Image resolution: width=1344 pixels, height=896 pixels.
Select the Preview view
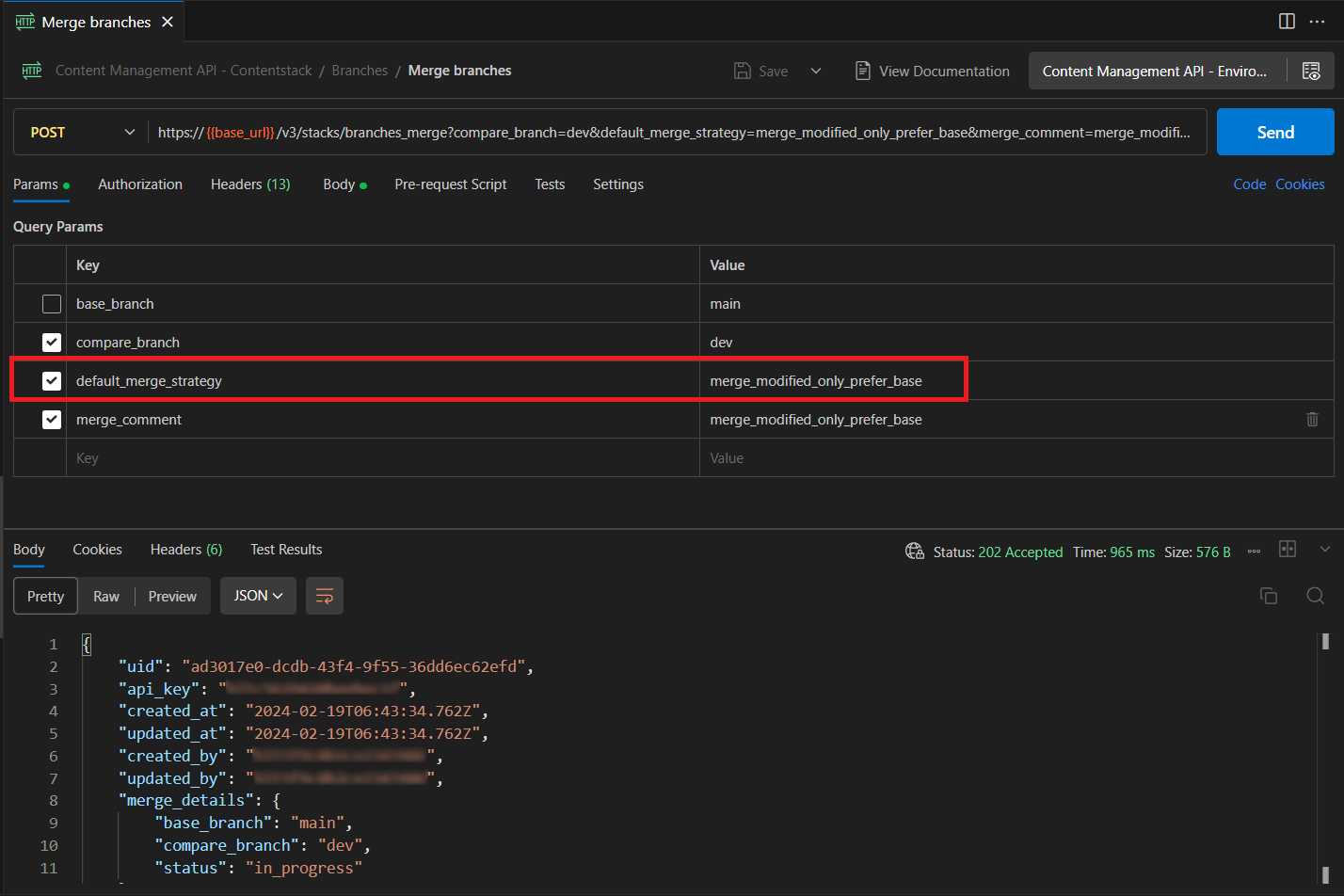click(172, 596)
